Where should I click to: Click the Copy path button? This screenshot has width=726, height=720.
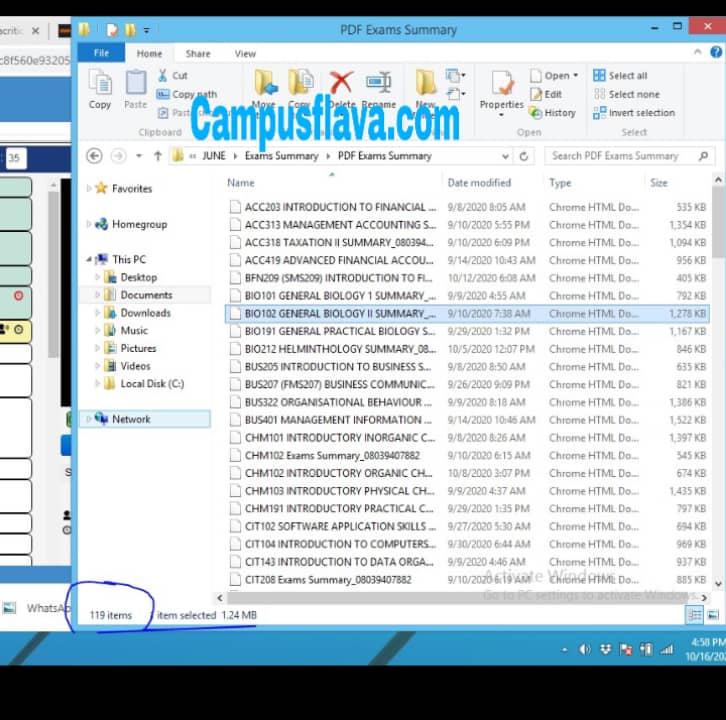pos(187,94)
